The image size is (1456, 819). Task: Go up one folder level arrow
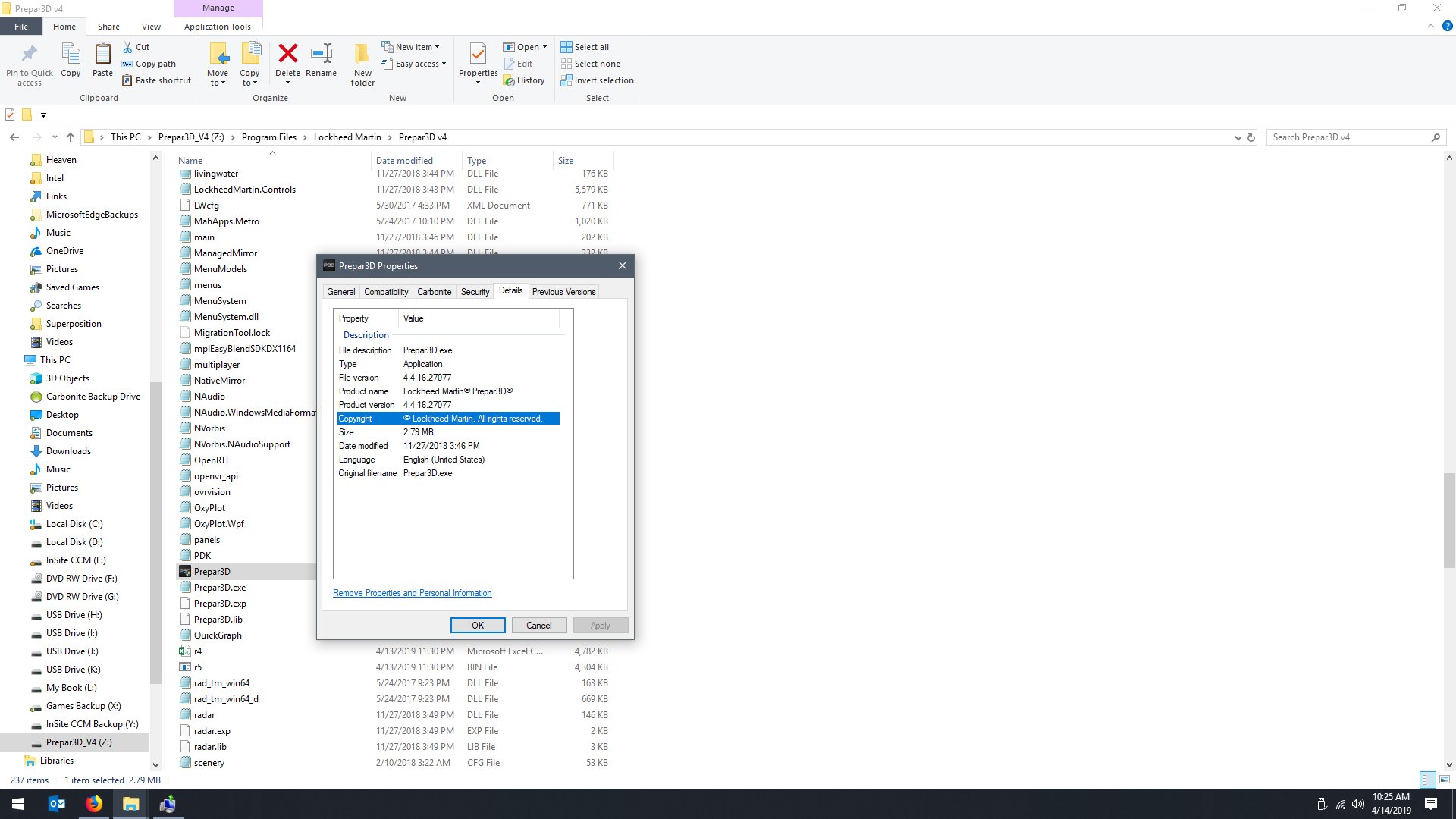click(71, 137)
